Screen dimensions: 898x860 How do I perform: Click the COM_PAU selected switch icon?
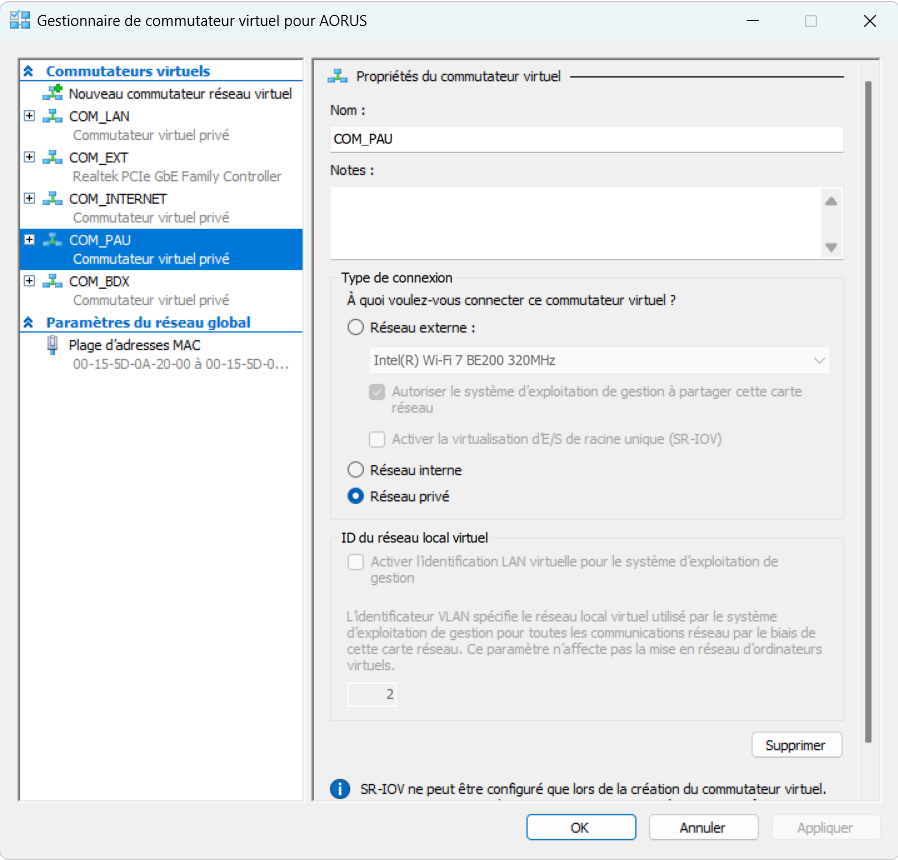pyautogui.click(x=52, y=240)
